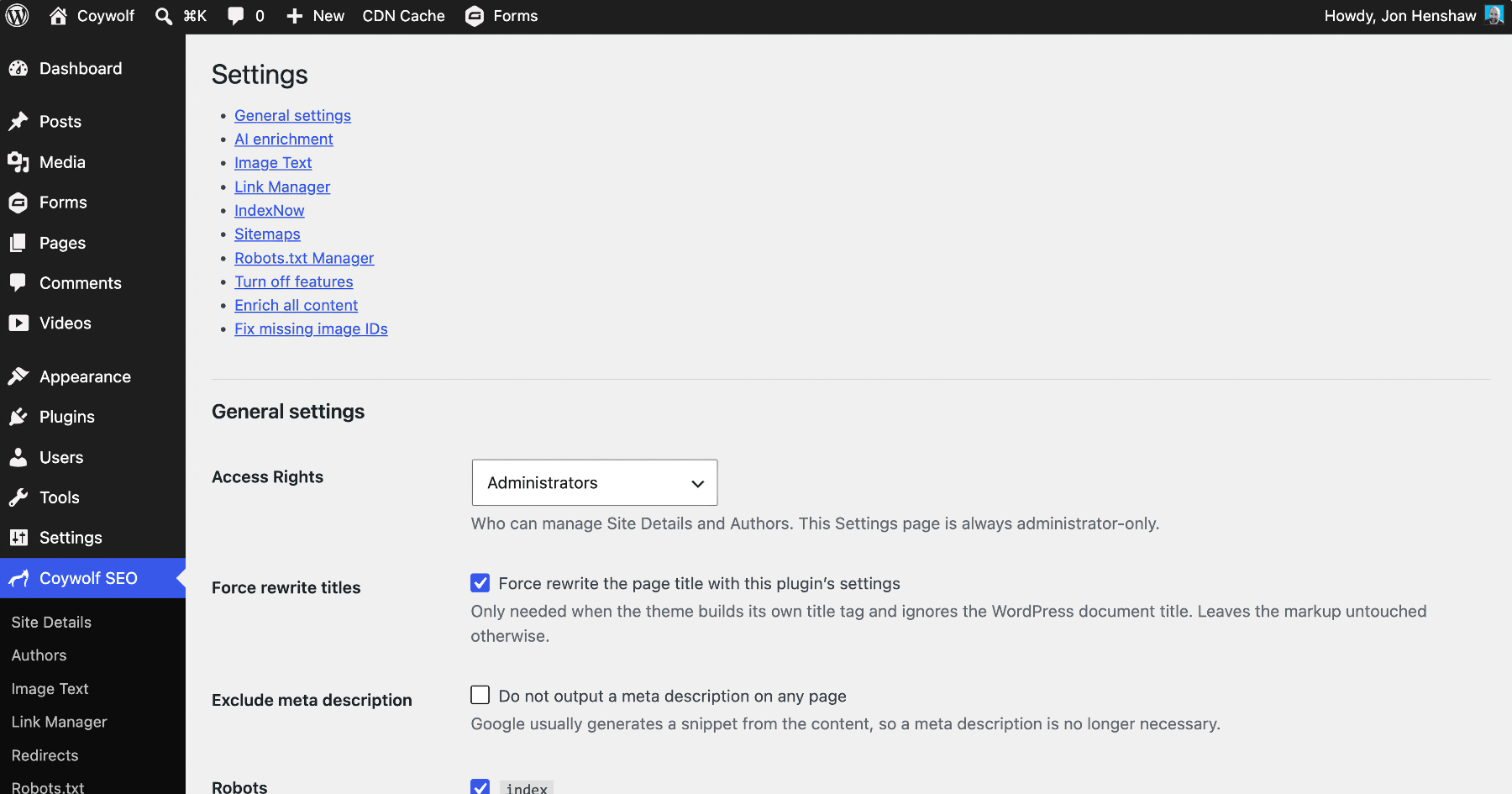Open the Posts menu
The image size is (1512, 794).
pos(92,122)
